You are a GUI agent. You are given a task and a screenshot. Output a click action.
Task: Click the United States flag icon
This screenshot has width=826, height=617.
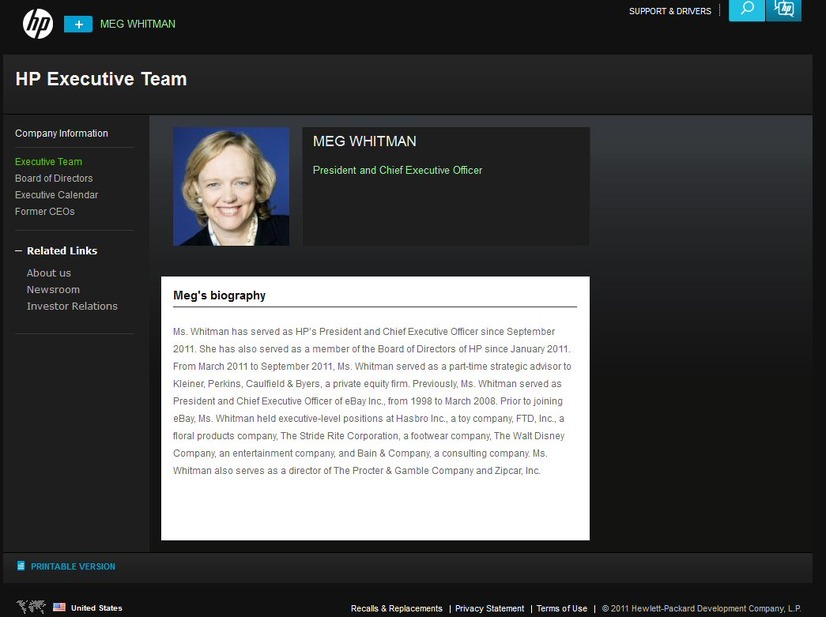coord(60,607)
